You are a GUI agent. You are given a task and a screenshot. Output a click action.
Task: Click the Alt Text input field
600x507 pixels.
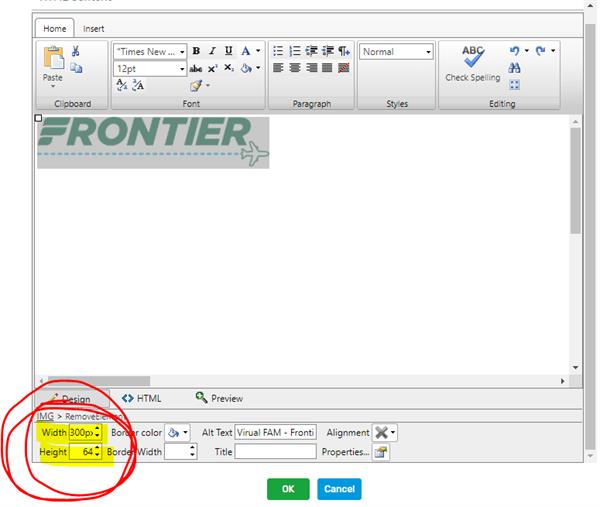coord(276,433)
